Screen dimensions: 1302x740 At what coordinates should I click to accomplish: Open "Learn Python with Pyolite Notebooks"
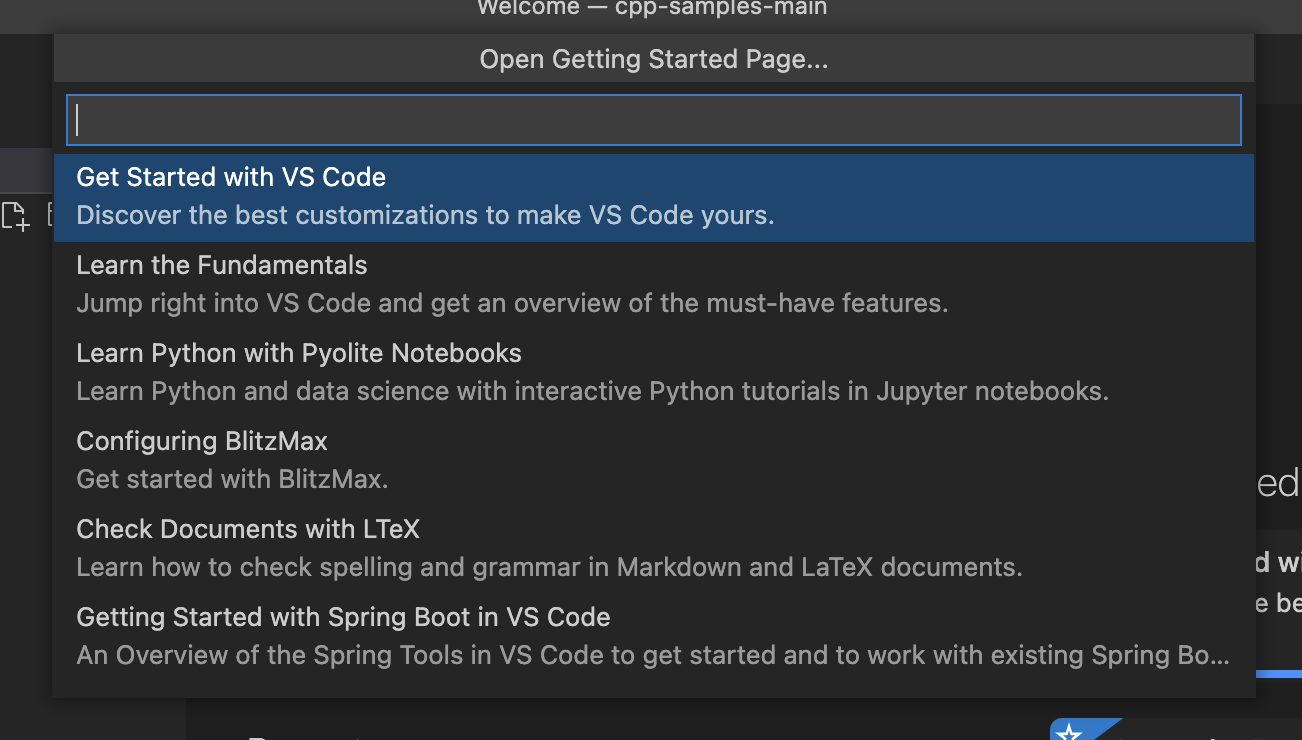point(298,353)
